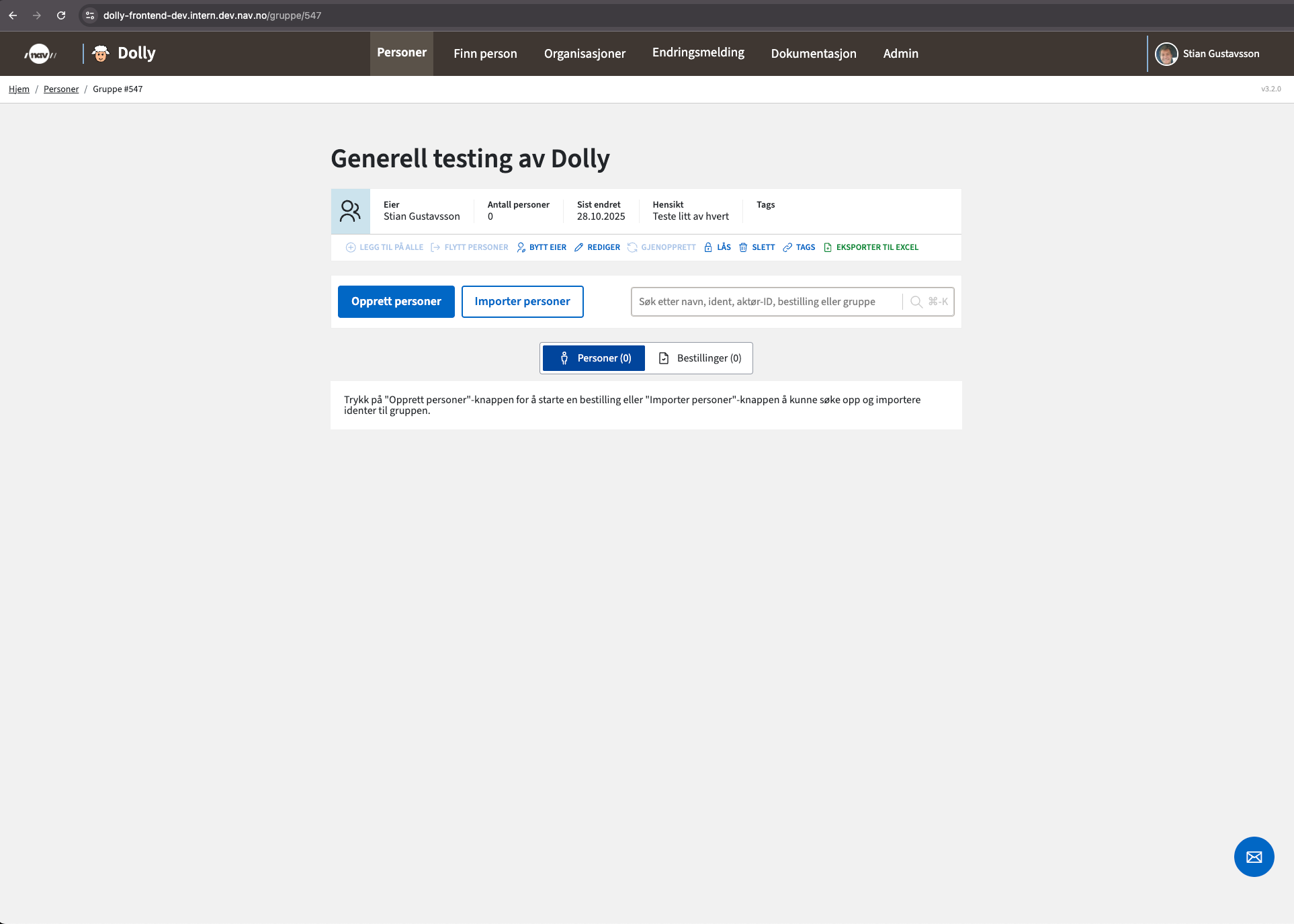Click the envelope feedback button
Image resolution: width=1294 pixels, height=924 pixels.
[1254, 857]
